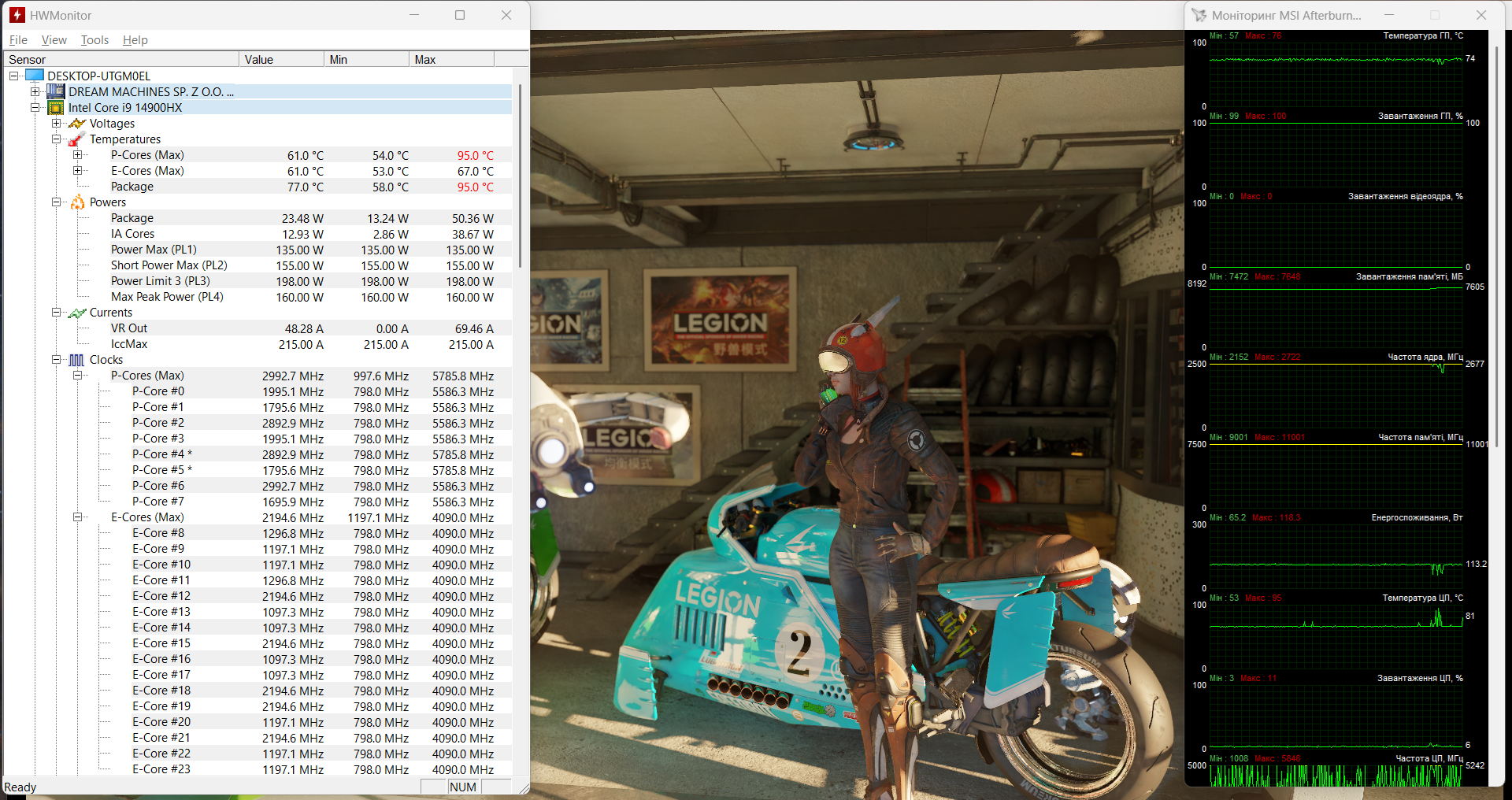Viewport: 1512px width, 800px height.
Task: Collapse the E-Cores (Max) clocks node
Action: [x=78, y=517]
